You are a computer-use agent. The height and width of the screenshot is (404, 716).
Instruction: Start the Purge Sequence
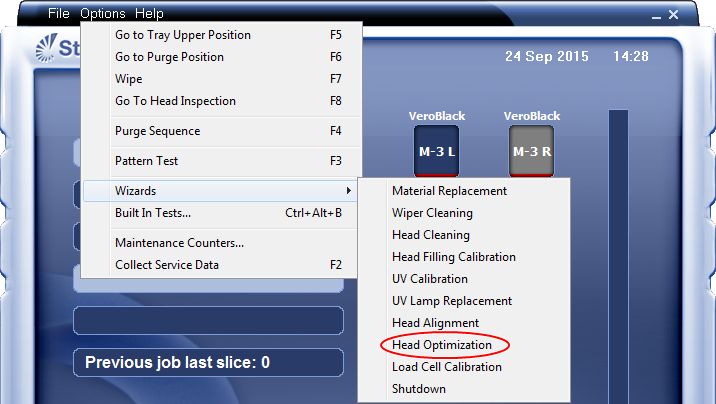tap(157, 131)
